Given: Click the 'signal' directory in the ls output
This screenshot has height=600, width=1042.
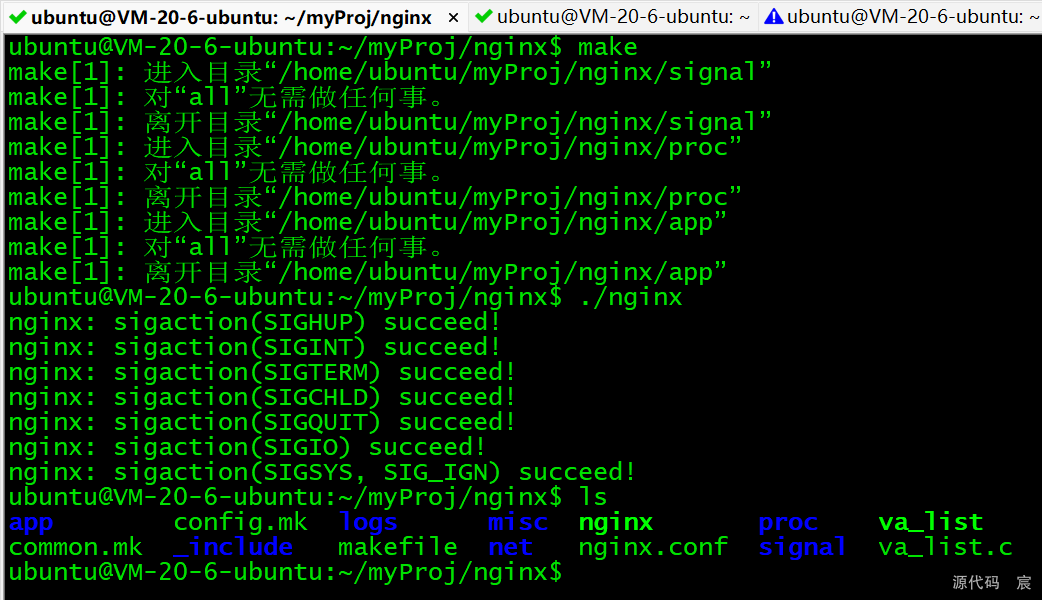Looking at the screenshot, I should point(802,547).
